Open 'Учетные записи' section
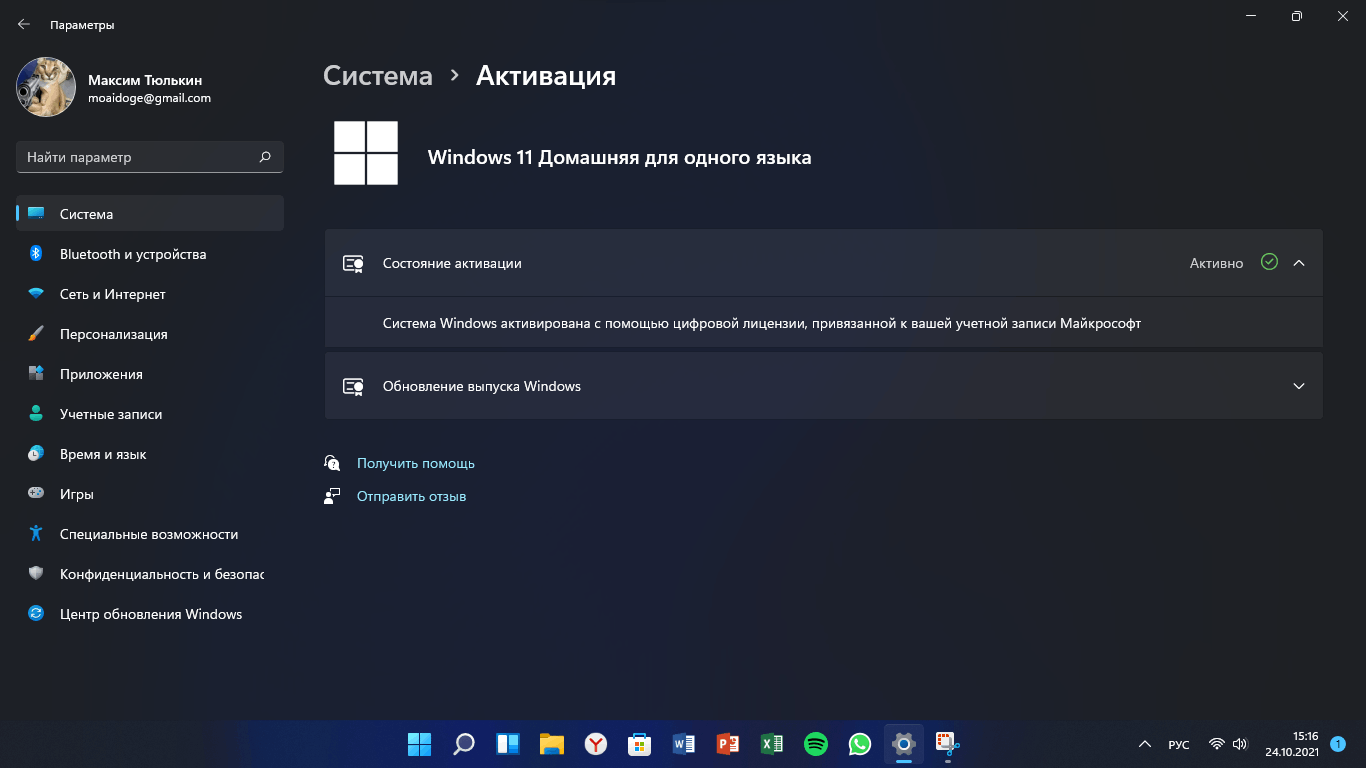 (x=150, y=414)
